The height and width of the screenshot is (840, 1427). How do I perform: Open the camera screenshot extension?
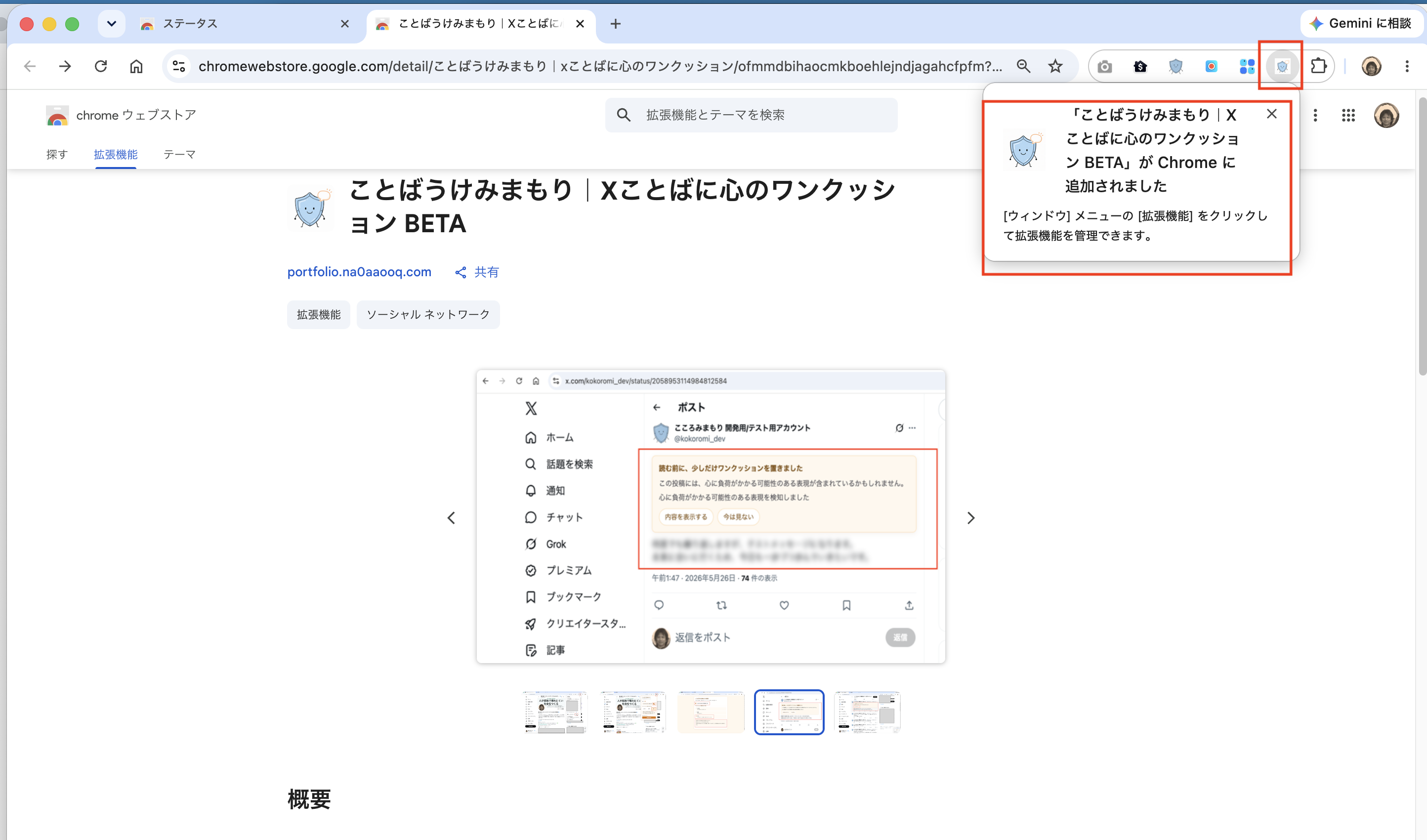(x=1104, y=67)
